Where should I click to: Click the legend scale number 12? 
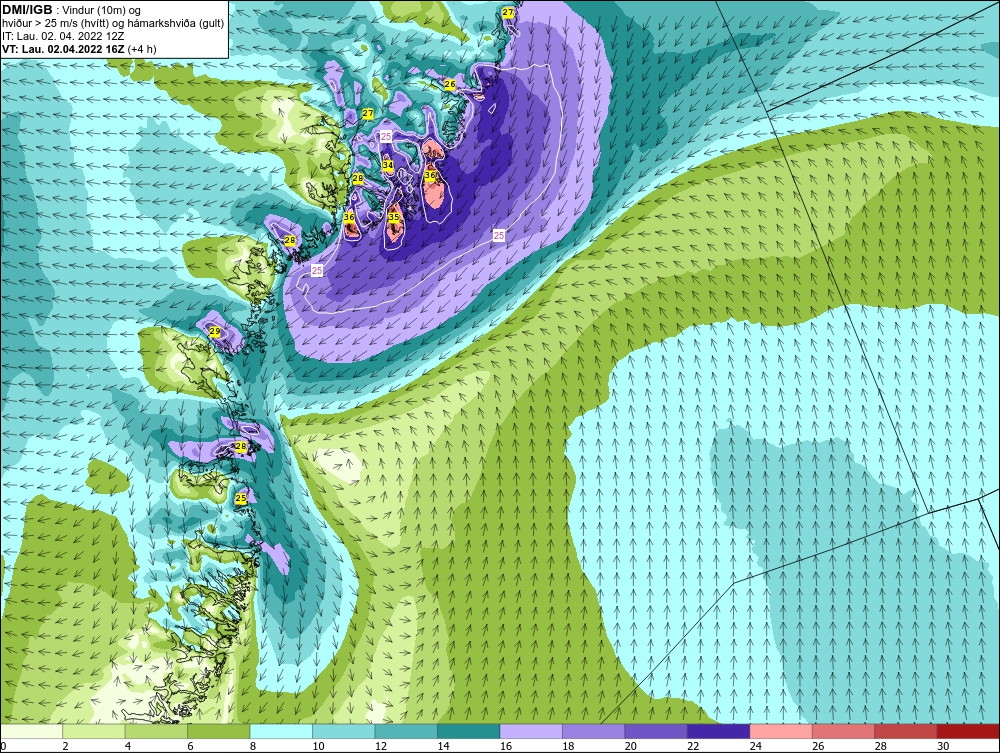point(381,746)
